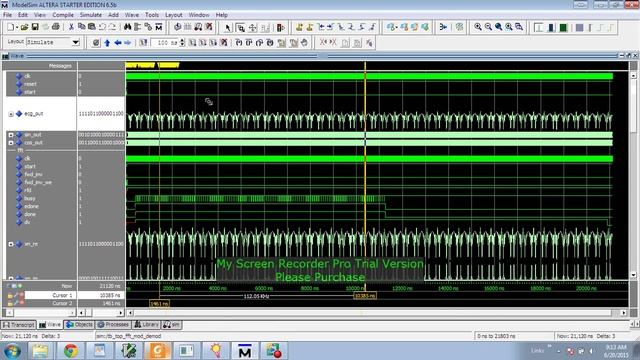Image resolution: width=640 pixels, height=360 pixels.
Task: Toggle the lock icon for Cursor 2
Action: [x=10, y=303]
